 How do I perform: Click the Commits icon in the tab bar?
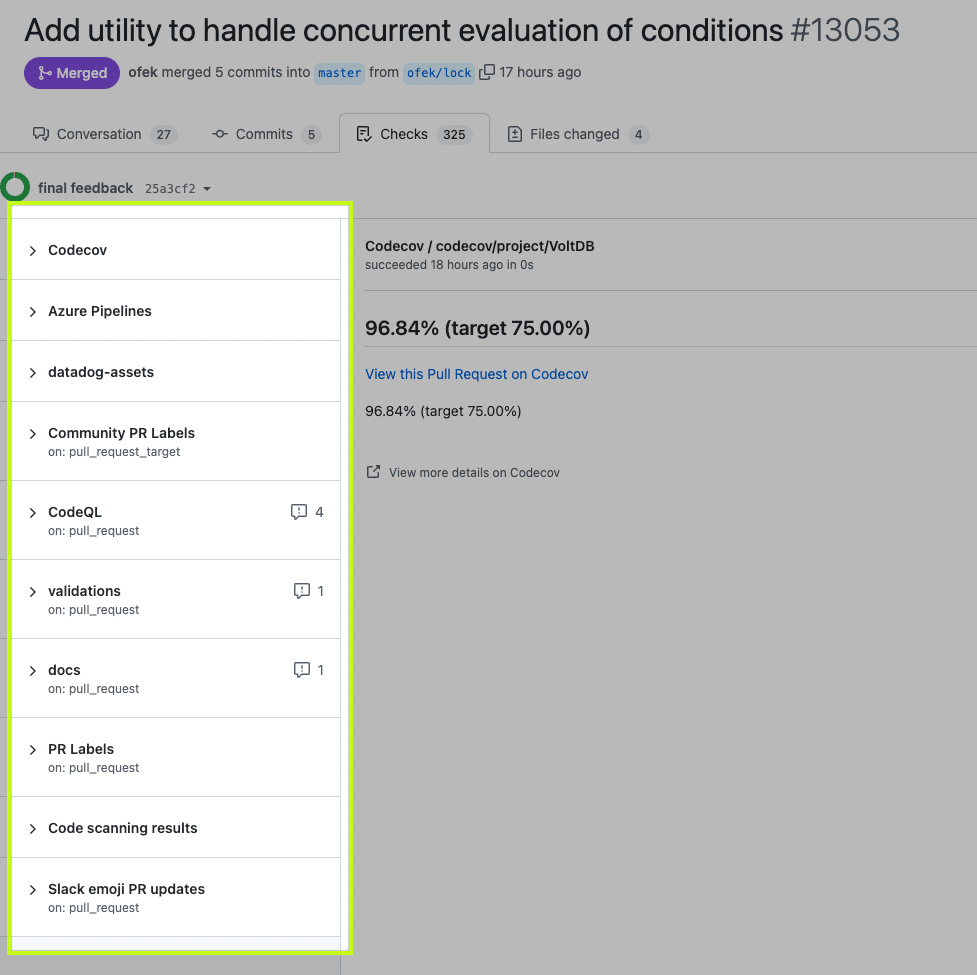[x=220, y=133]
